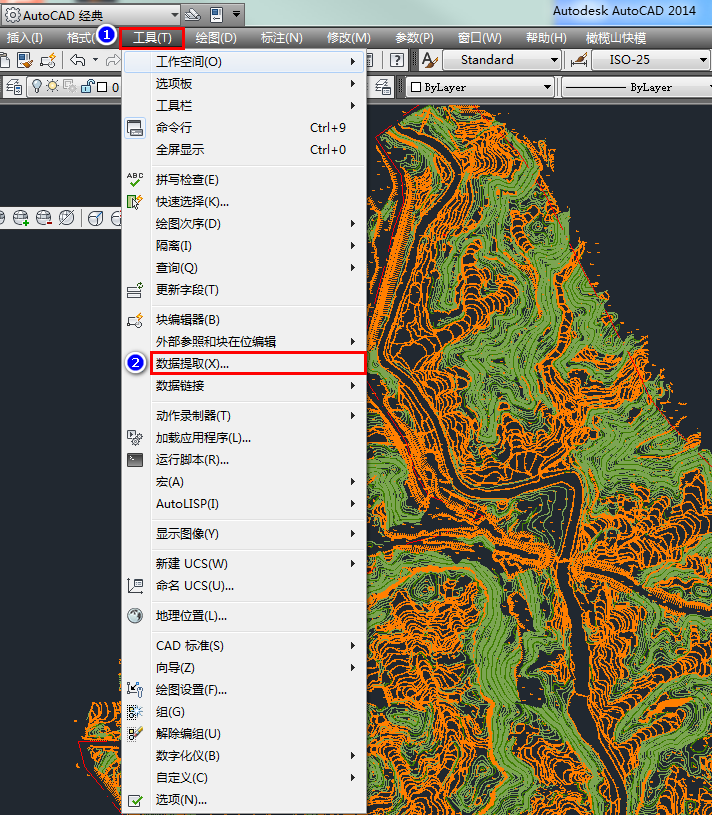Image resolution: width=712 pixels, height=815 pixels.
Task: Click the Dimension Style icon
Action: [578, 60]
